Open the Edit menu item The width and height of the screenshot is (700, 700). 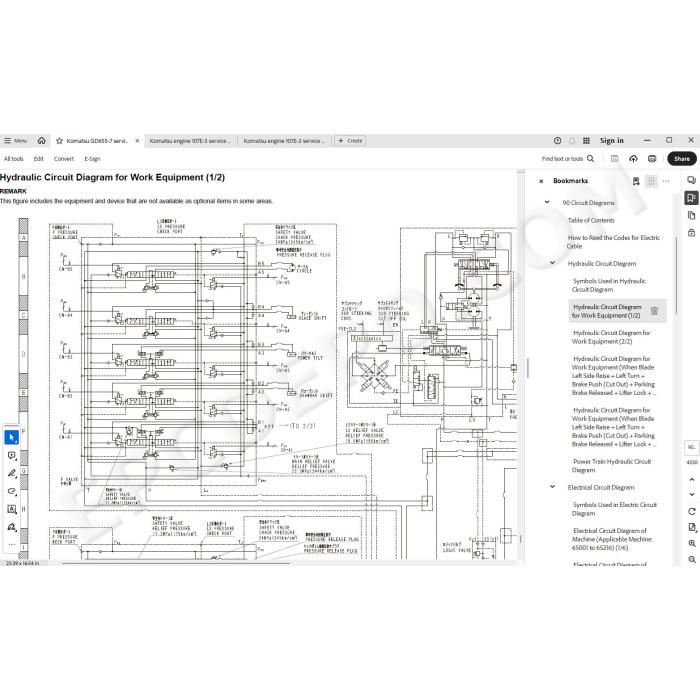[x=39, y=158]
